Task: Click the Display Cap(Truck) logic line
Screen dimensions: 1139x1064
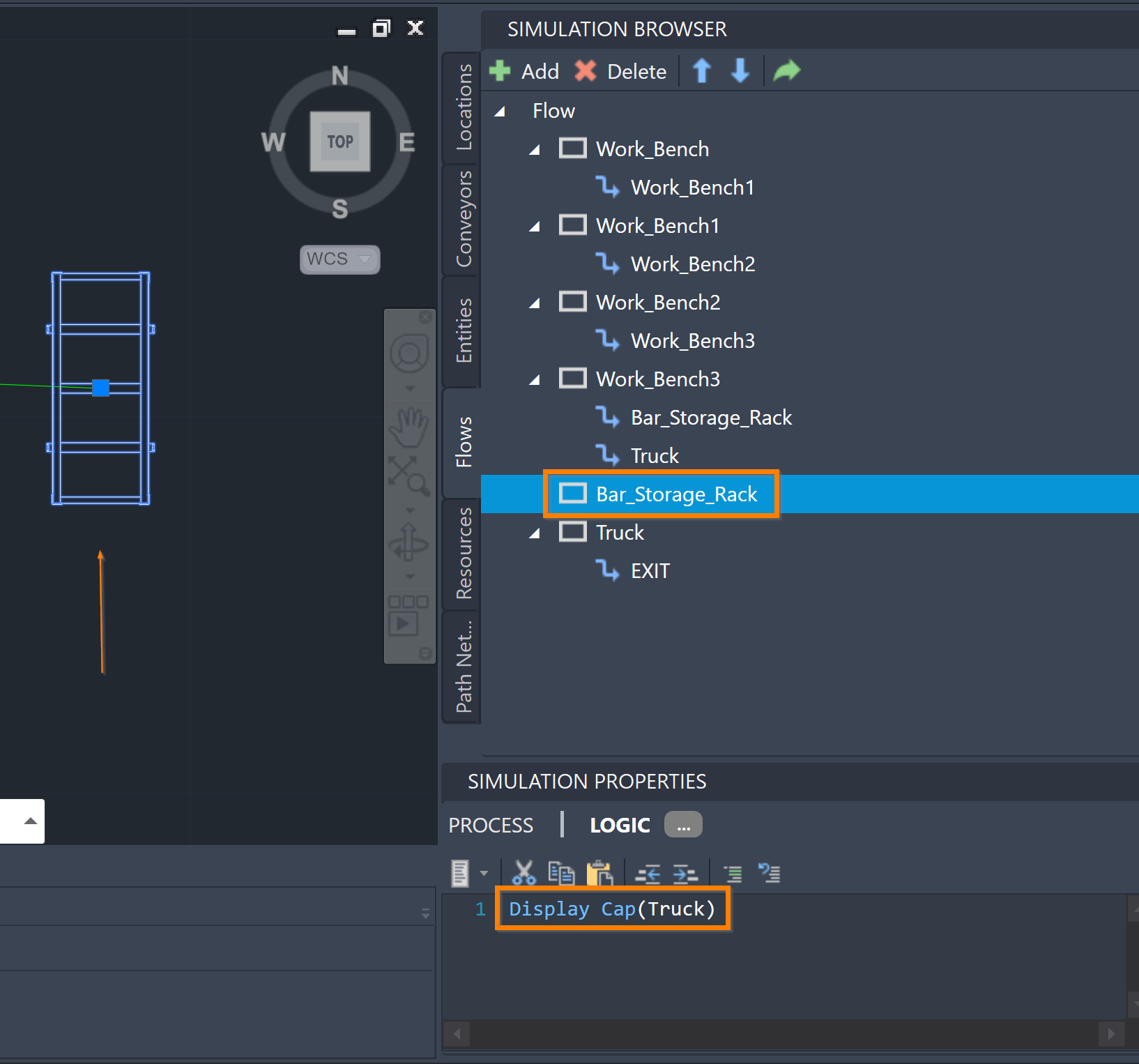Action: click(x=612, y=909)
